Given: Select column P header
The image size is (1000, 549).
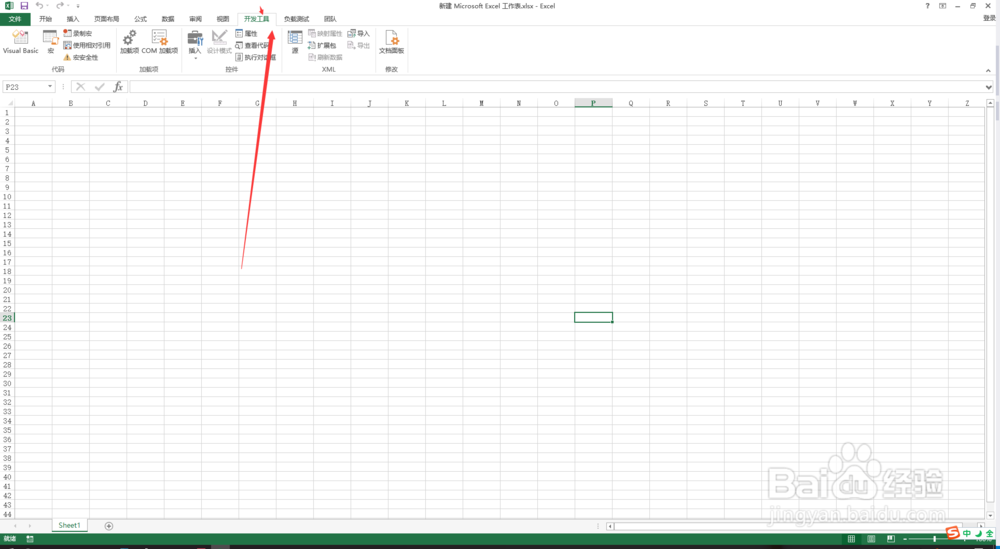Looking at the screenshot, I should click(593, 103).
